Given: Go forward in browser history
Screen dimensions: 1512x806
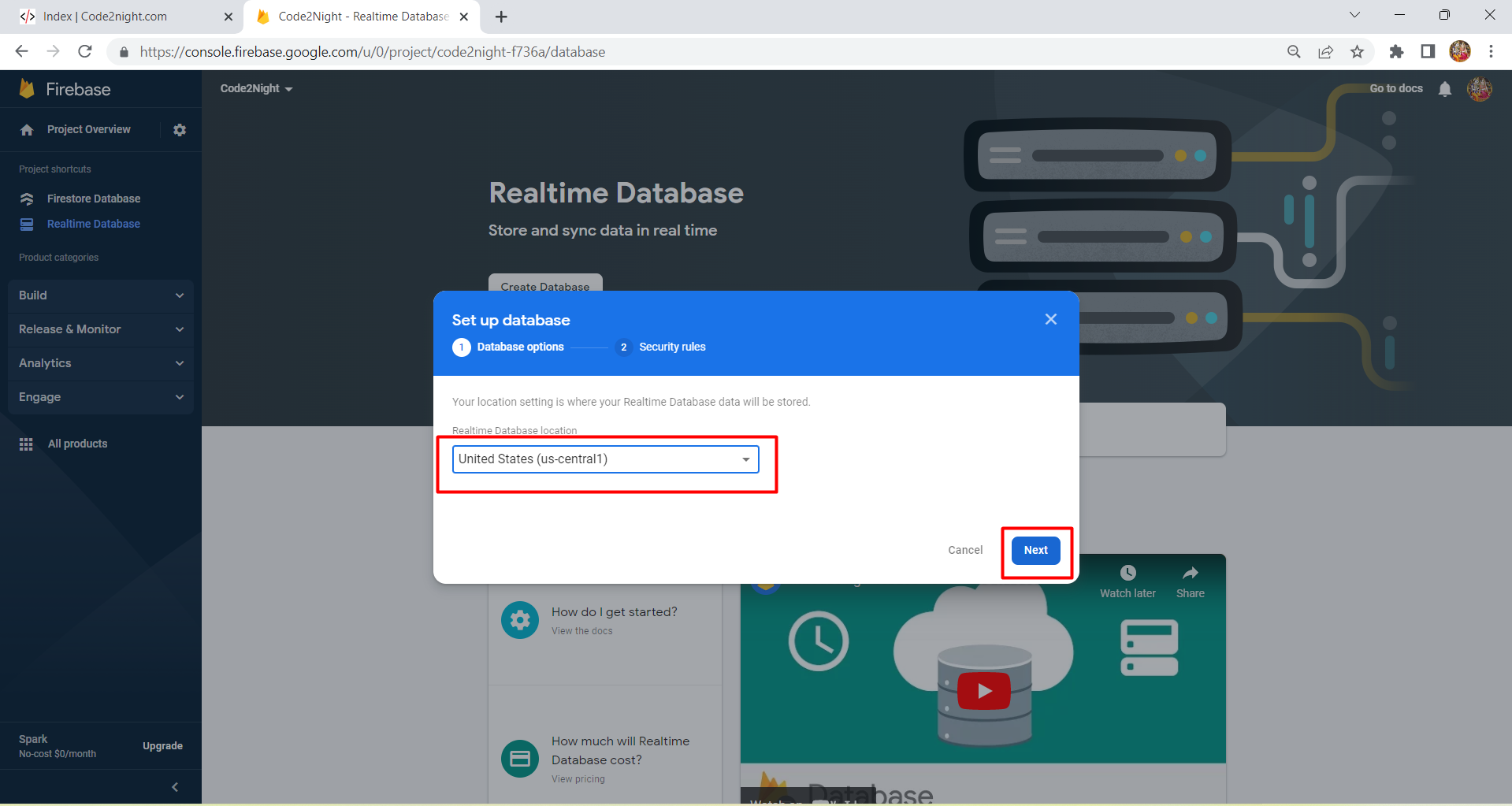Looking at the screenshot, I should pyautogui.click(x=53, y=52).
